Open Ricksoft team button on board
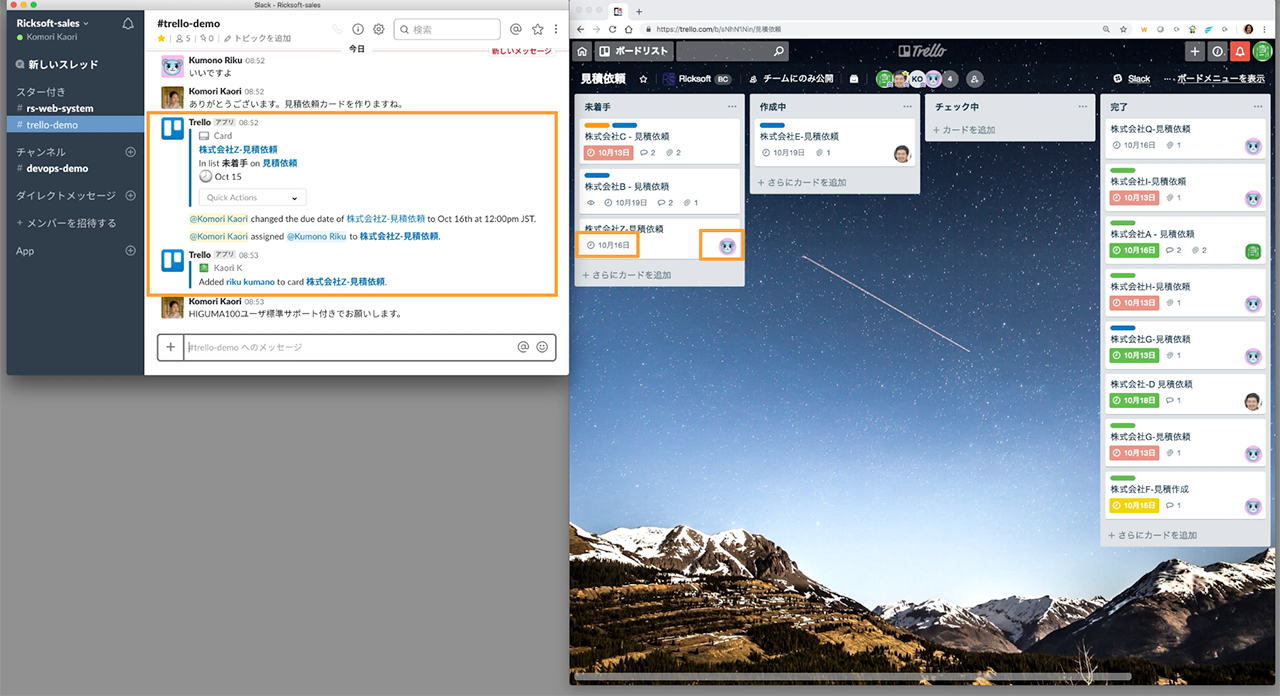 [x=697, y=79]
